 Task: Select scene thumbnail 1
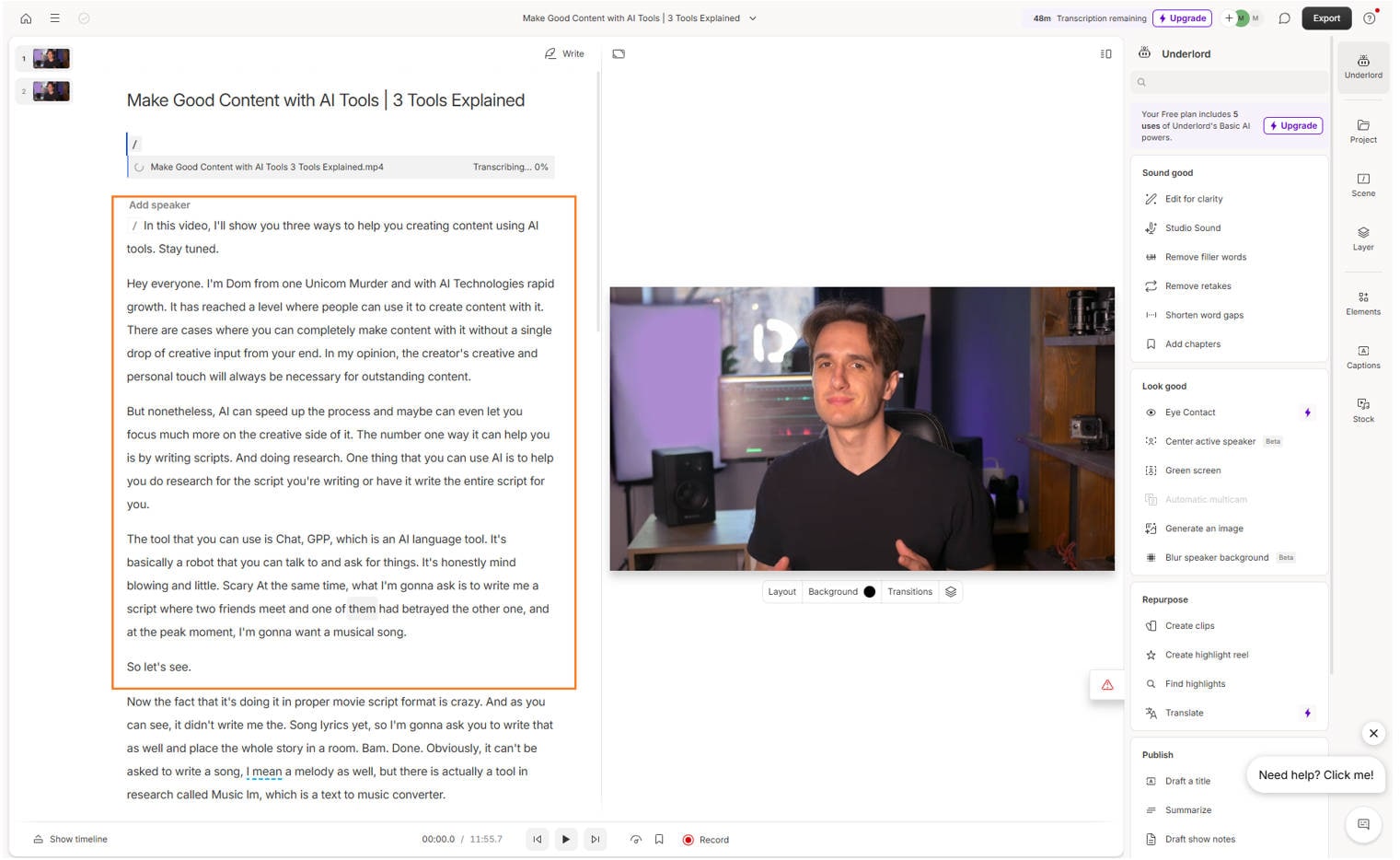coord(51,59)
